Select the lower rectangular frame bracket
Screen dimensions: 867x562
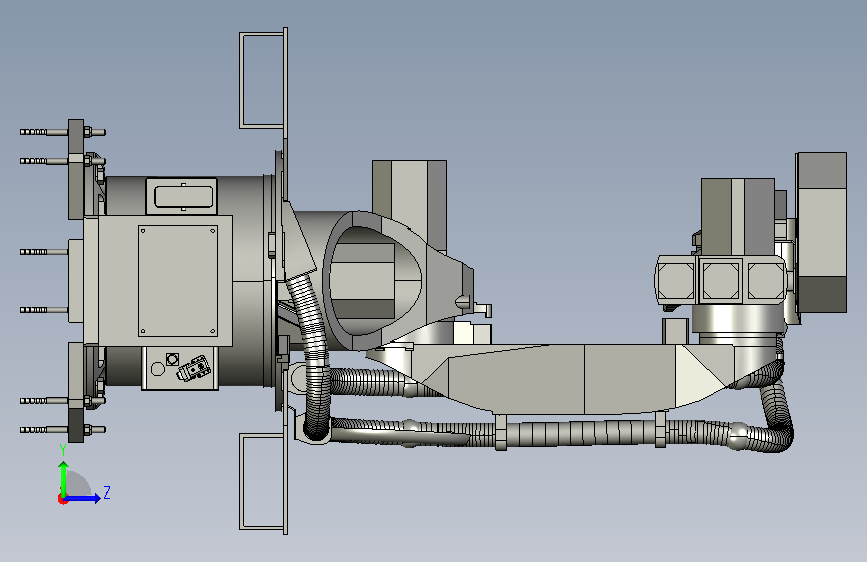point(263,481)
